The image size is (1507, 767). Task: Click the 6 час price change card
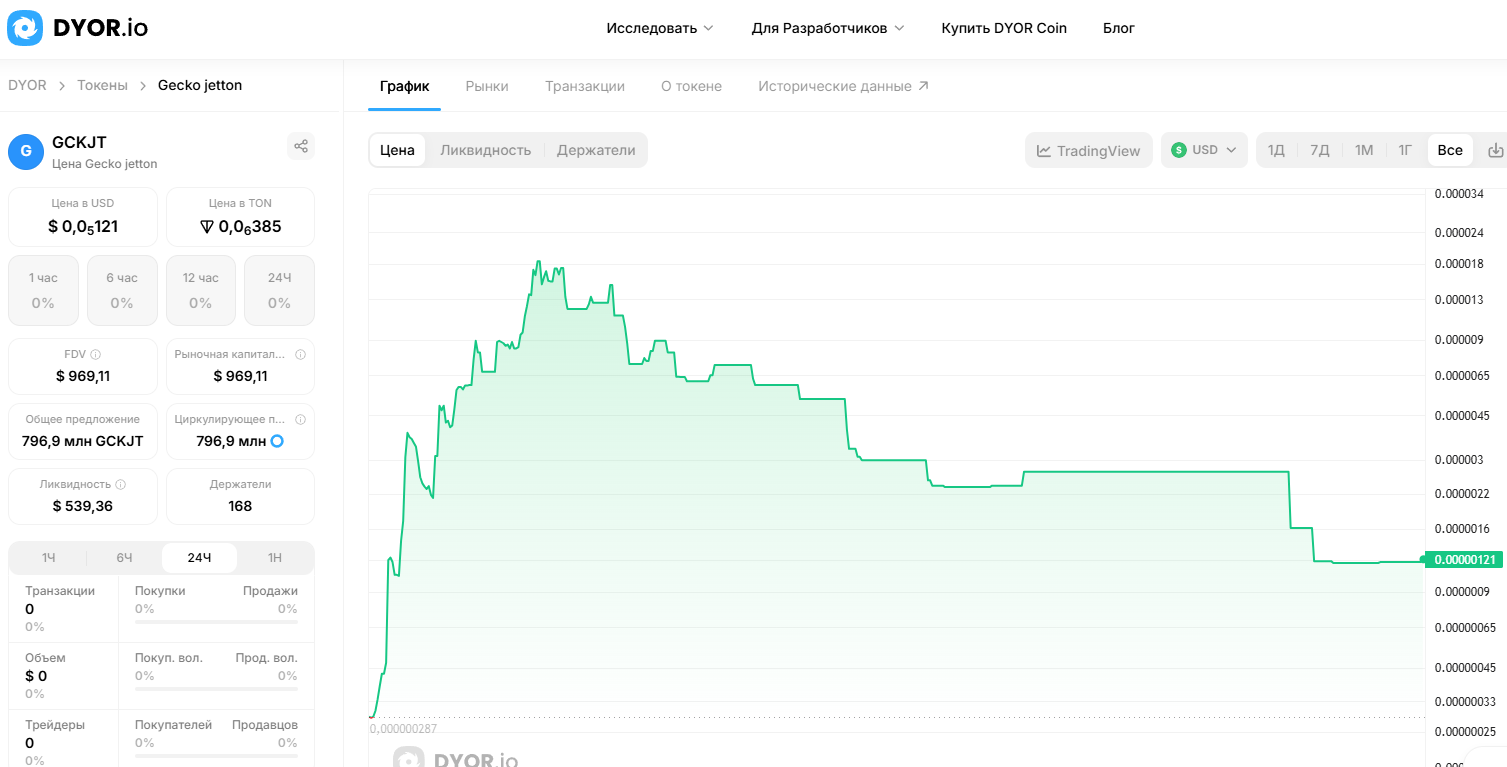122,290
